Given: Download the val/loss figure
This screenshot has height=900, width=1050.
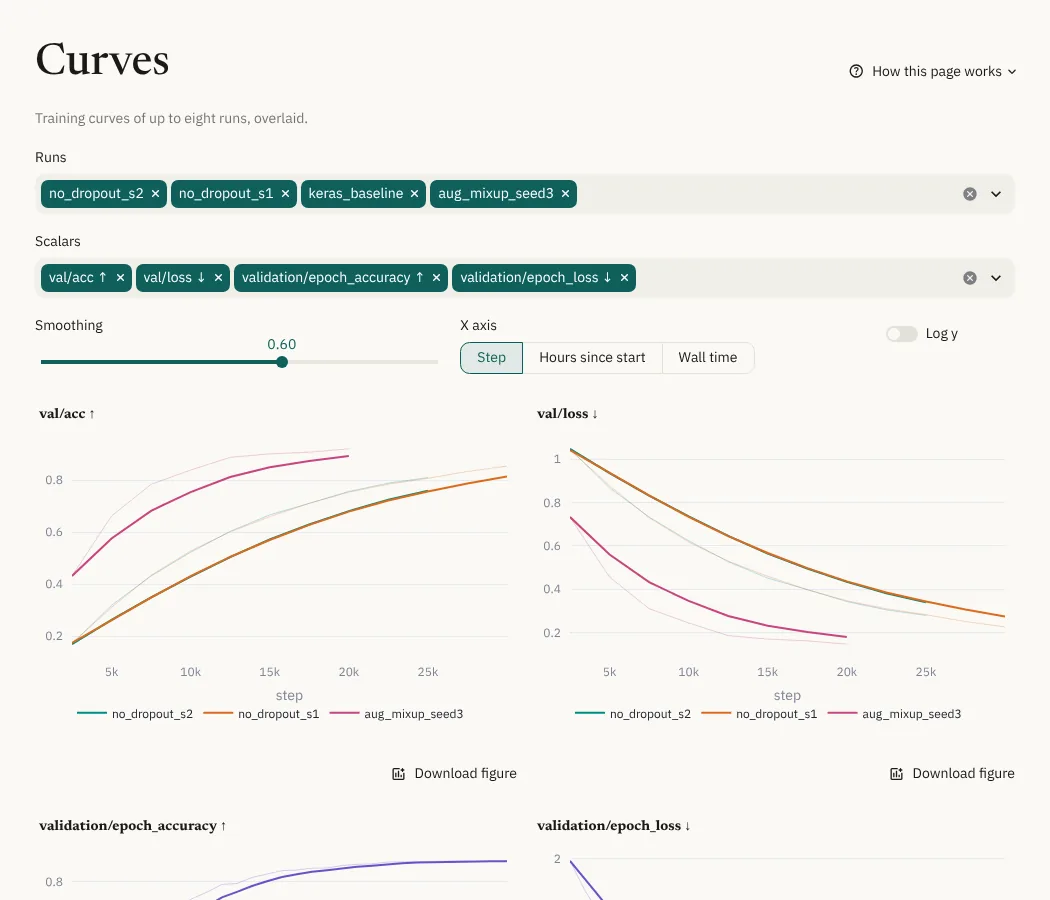Looking at the screenshot, I should click(x=952, y=774).
